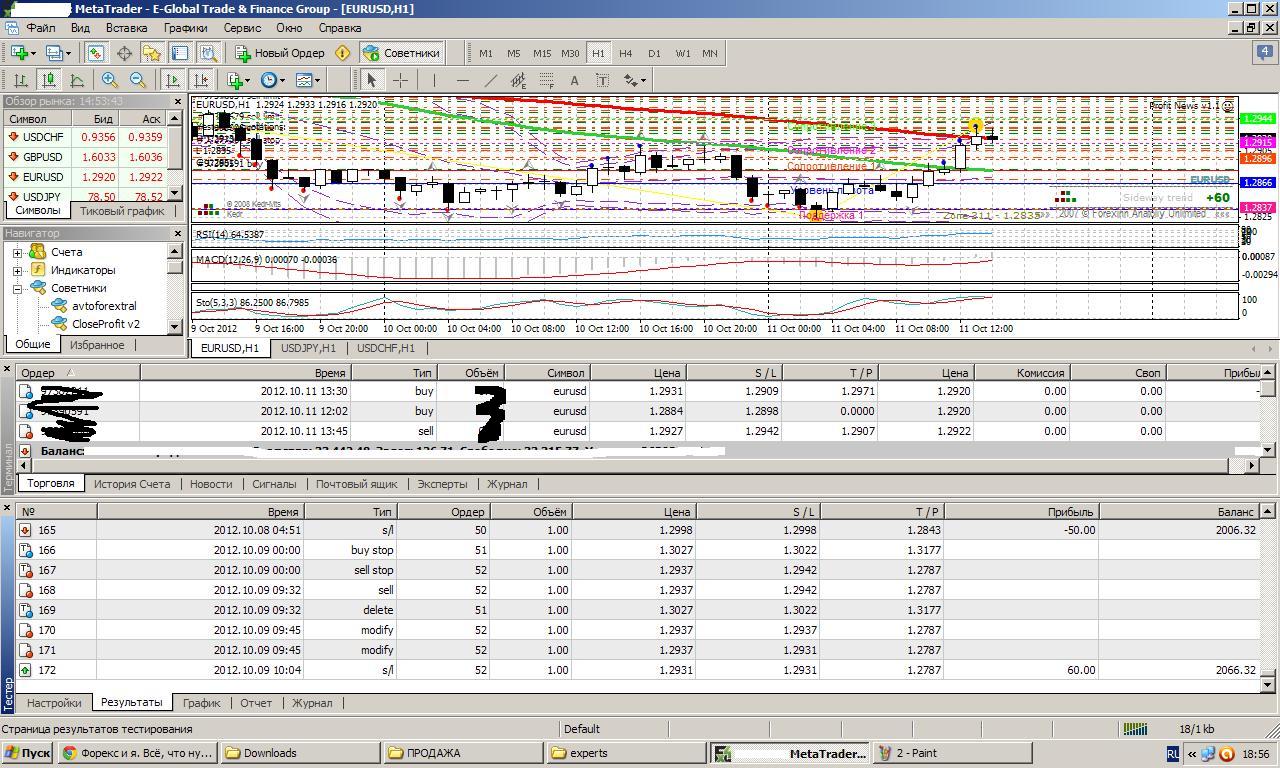The image size is (1280, 768).
Task: Zoom out on the chart
Action: tap(137, 80)
